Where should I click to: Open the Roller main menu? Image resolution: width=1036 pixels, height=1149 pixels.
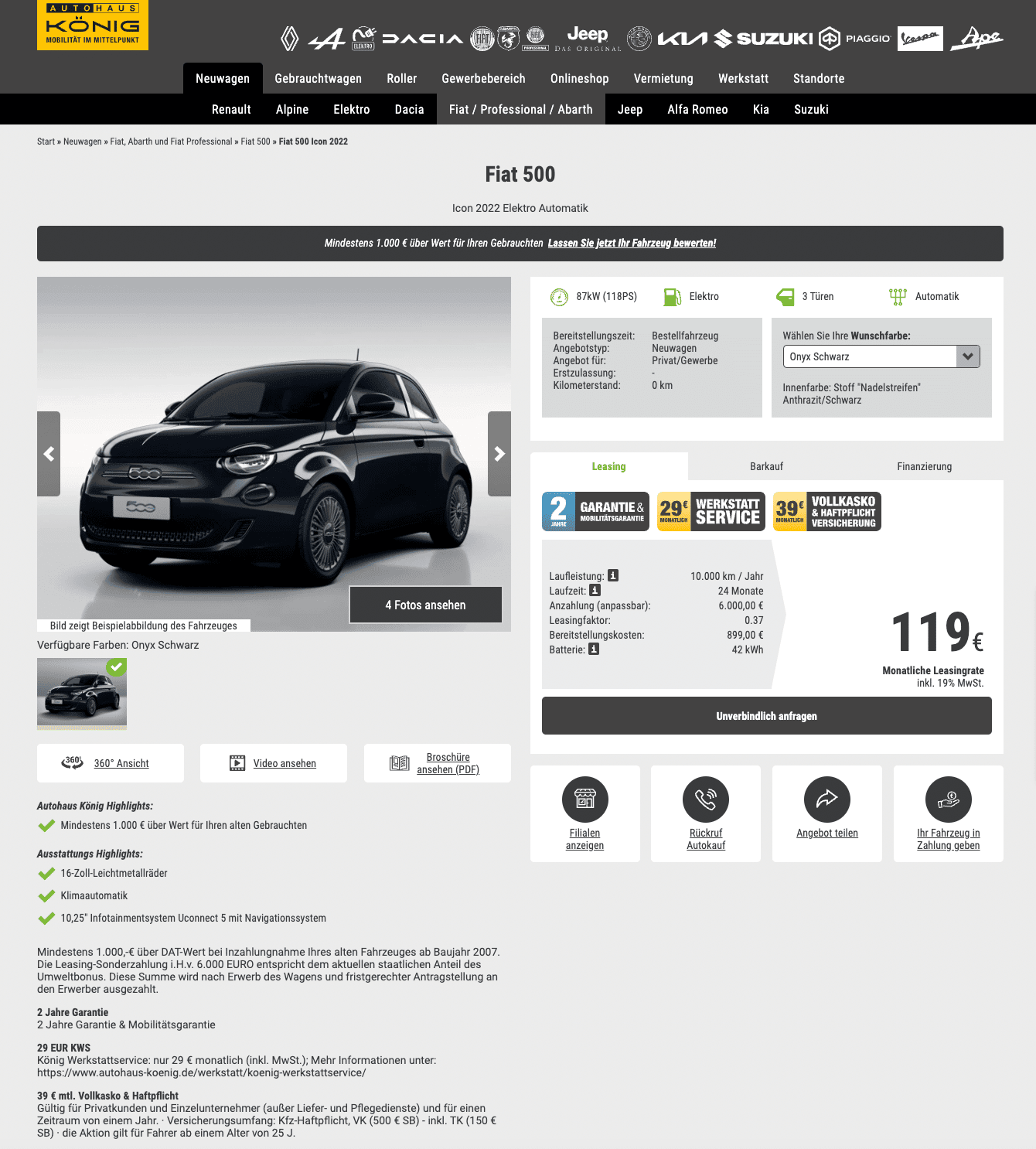[402, 78]
